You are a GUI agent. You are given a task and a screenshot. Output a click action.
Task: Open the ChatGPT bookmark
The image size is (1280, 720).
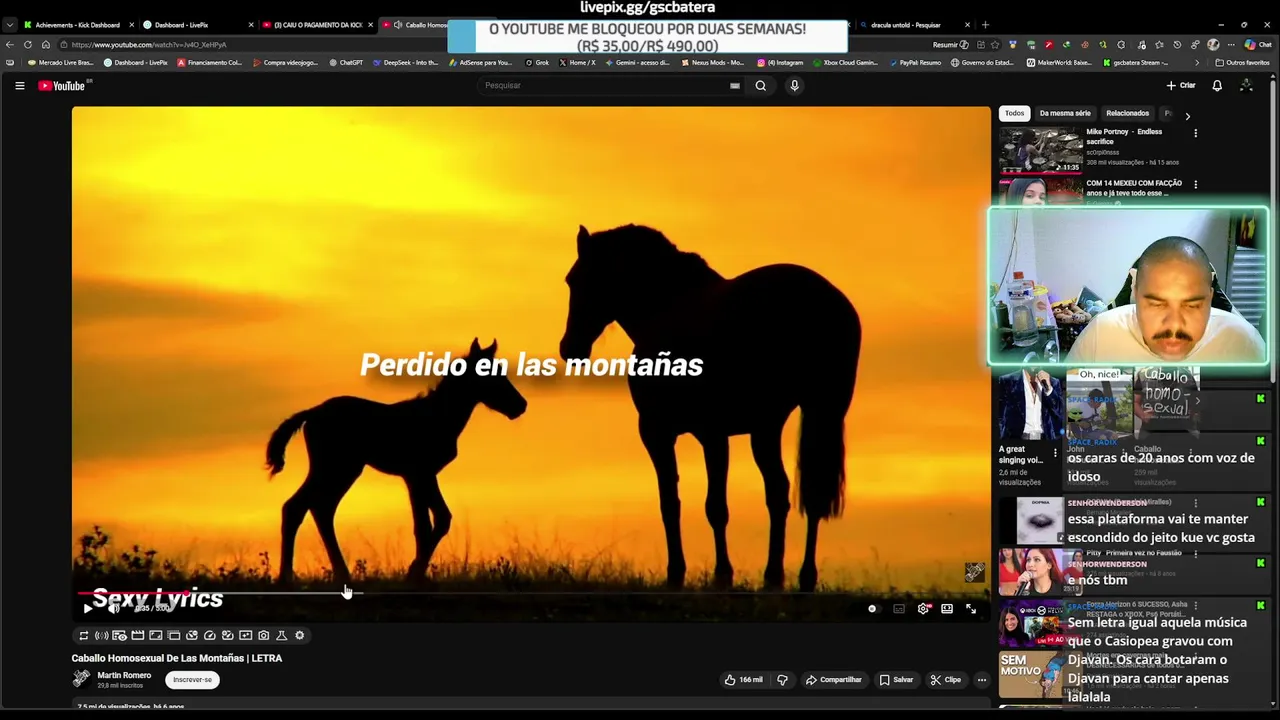pos(346,63)
